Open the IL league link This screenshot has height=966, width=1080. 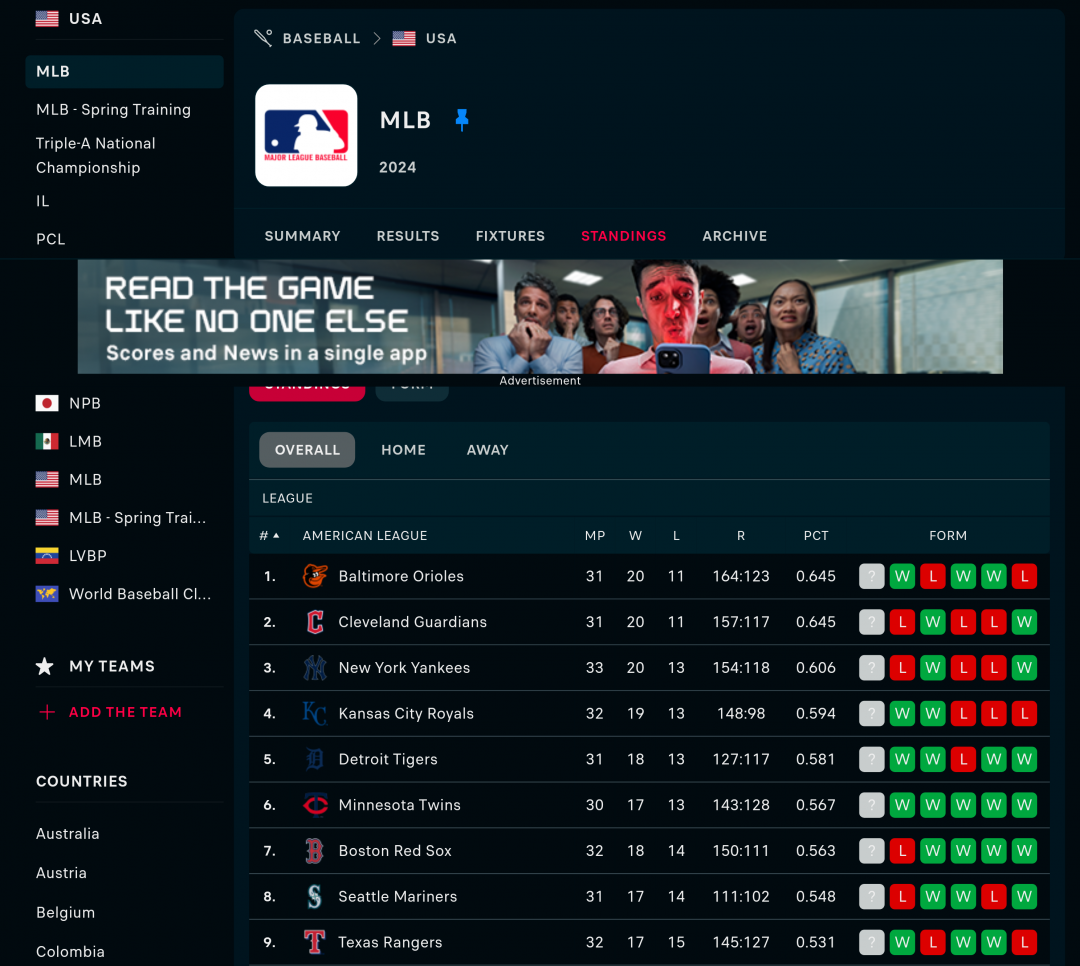(43, 201)
